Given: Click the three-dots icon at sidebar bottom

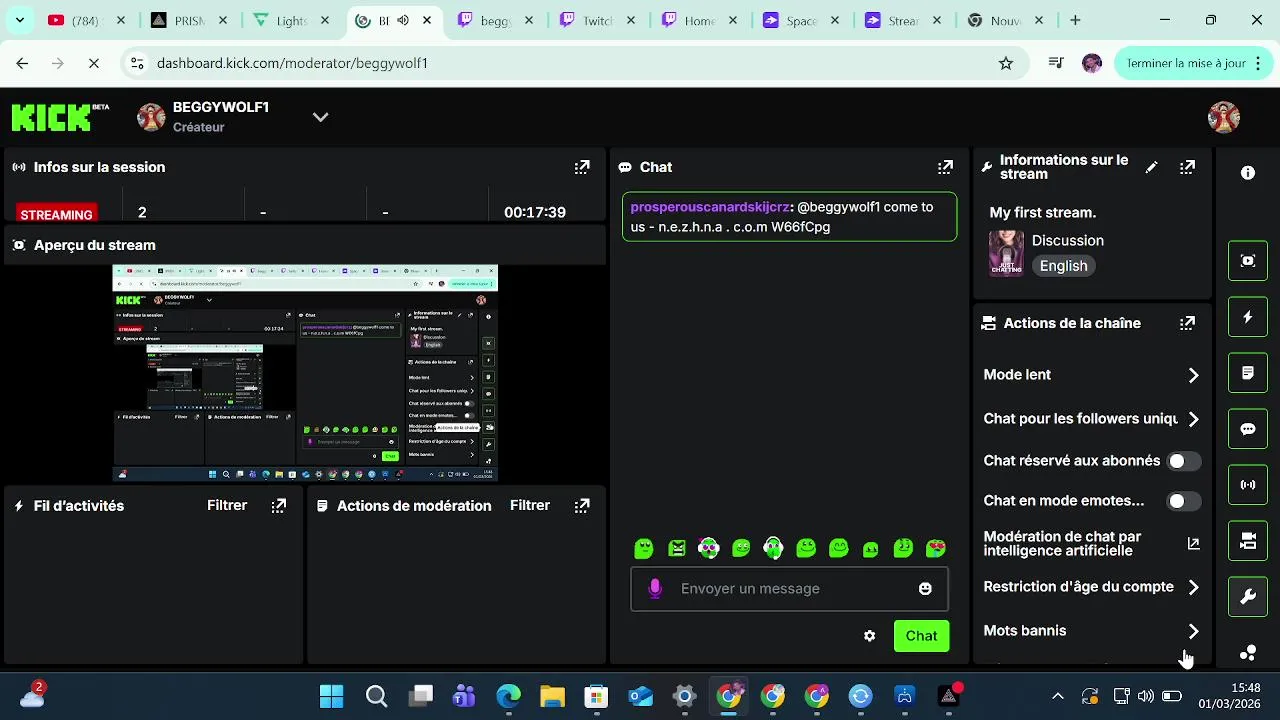Looking at the screenshot, I should click(x=1248, y=653).
